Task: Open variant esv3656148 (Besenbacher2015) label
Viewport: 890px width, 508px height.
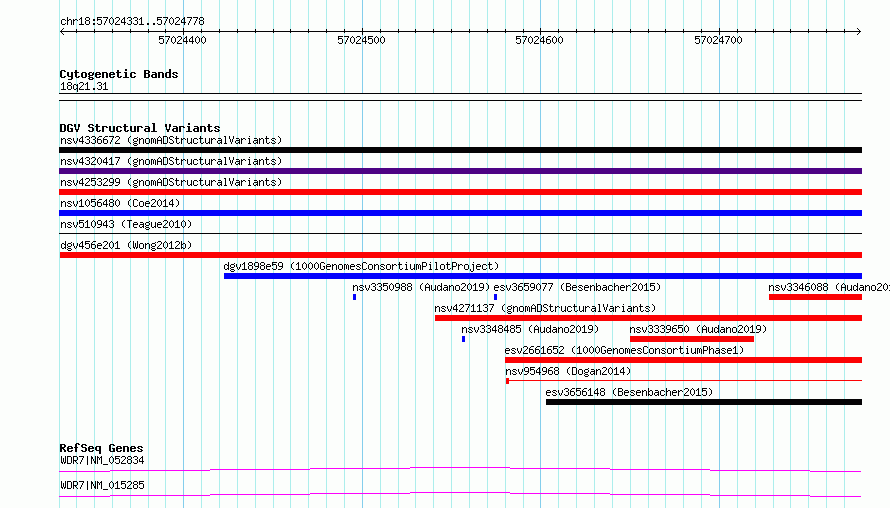Action: tap(629, 392)
